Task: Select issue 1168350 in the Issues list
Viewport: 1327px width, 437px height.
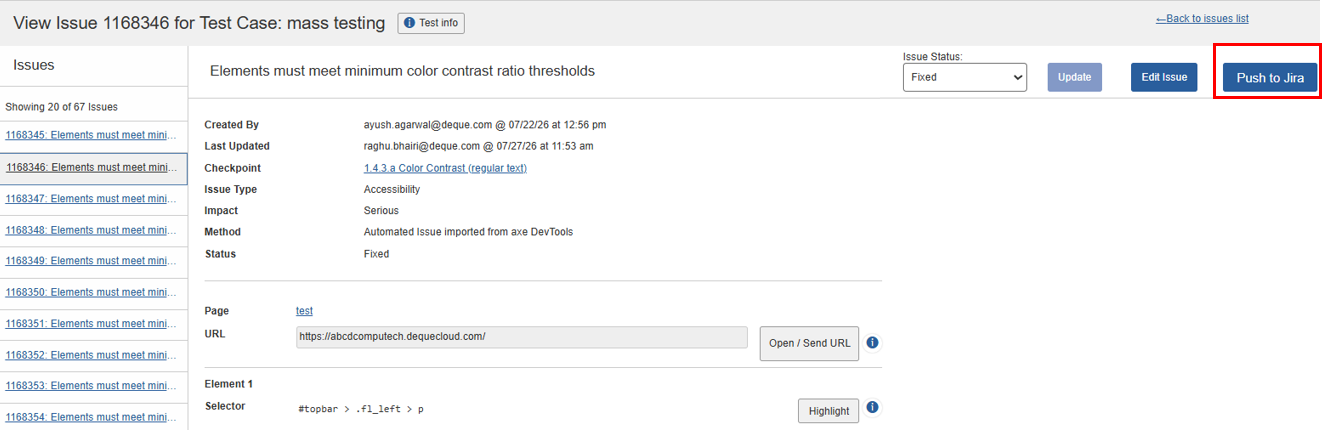Action: 91,292
